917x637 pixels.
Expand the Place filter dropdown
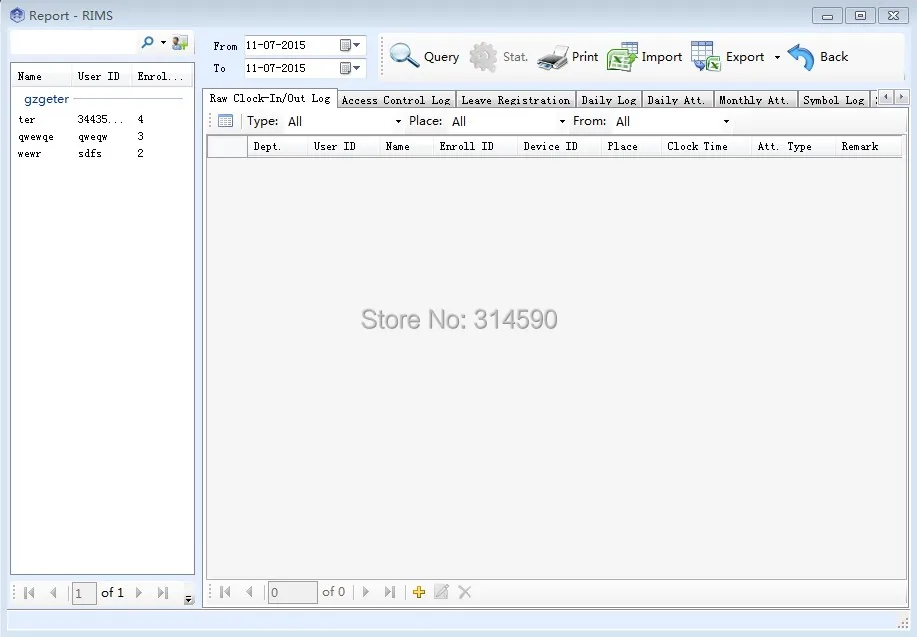pos(562,122)
